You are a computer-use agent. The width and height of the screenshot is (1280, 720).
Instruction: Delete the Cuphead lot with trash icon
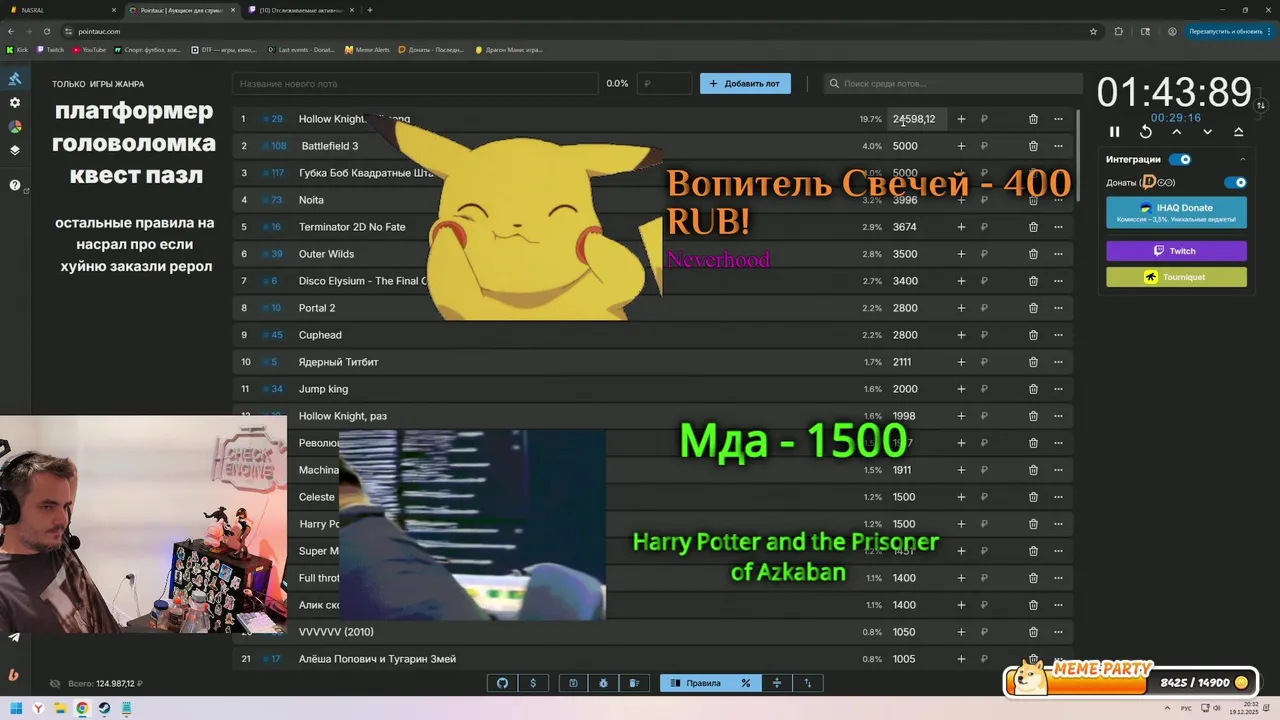1033,335
